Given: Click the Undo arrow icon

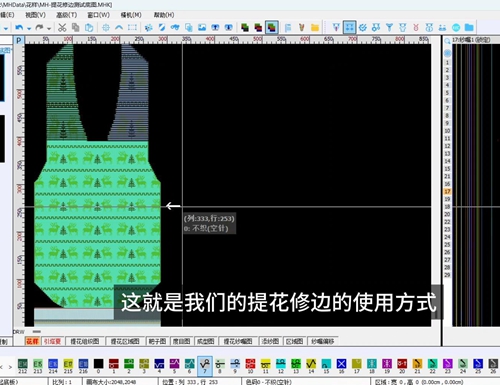Looking at the screenshot, I should click(19, 28).
